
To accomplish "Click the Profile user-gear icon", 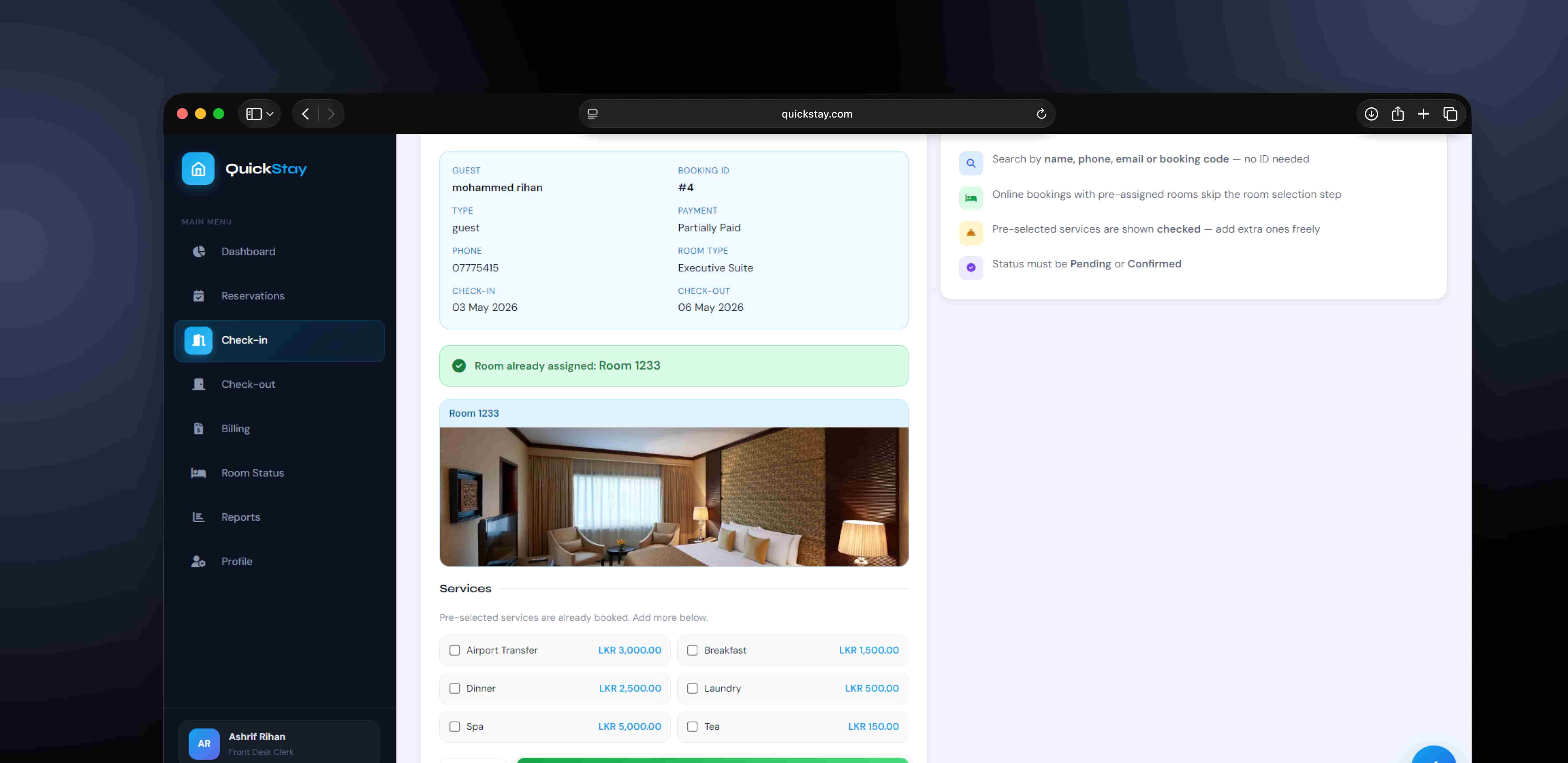I will (198, 562).
